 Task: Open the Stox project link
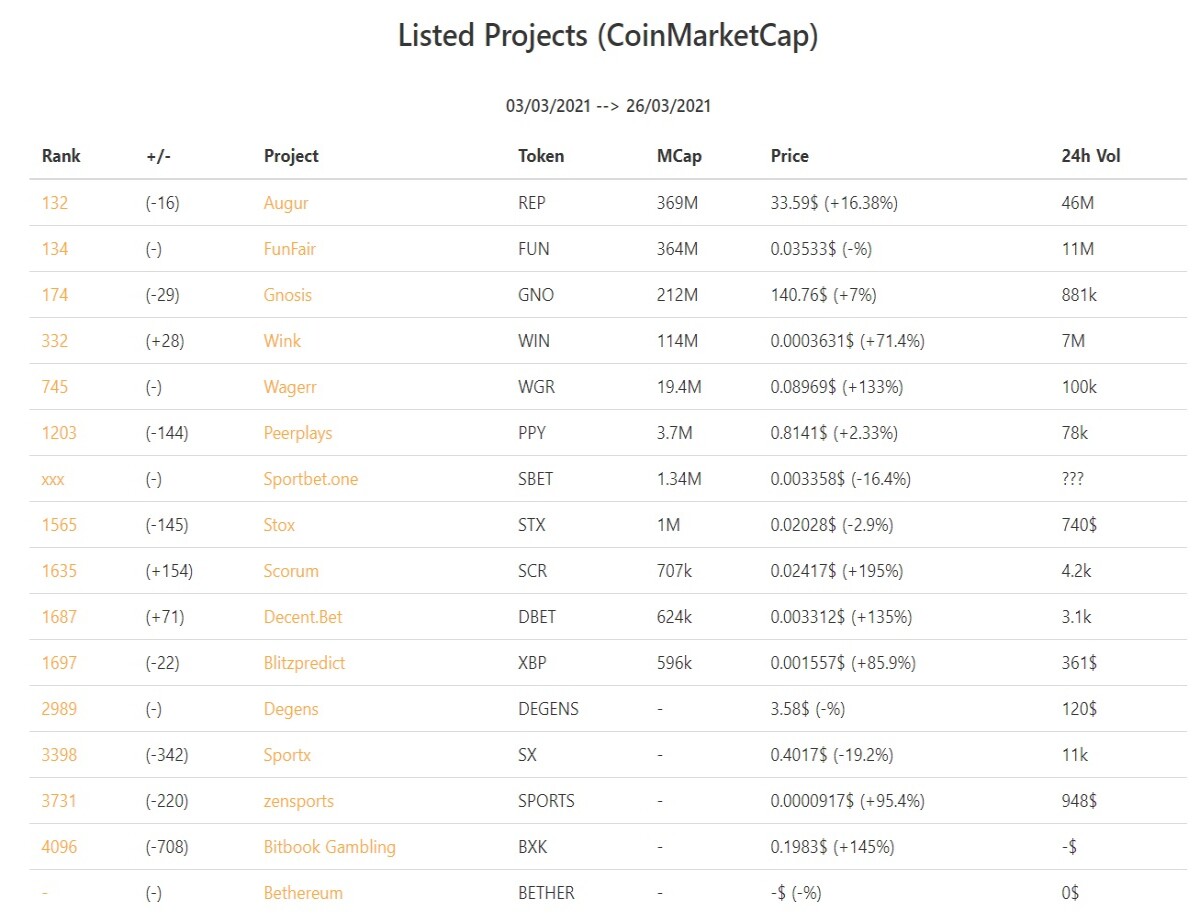click(x=280, y=525)
